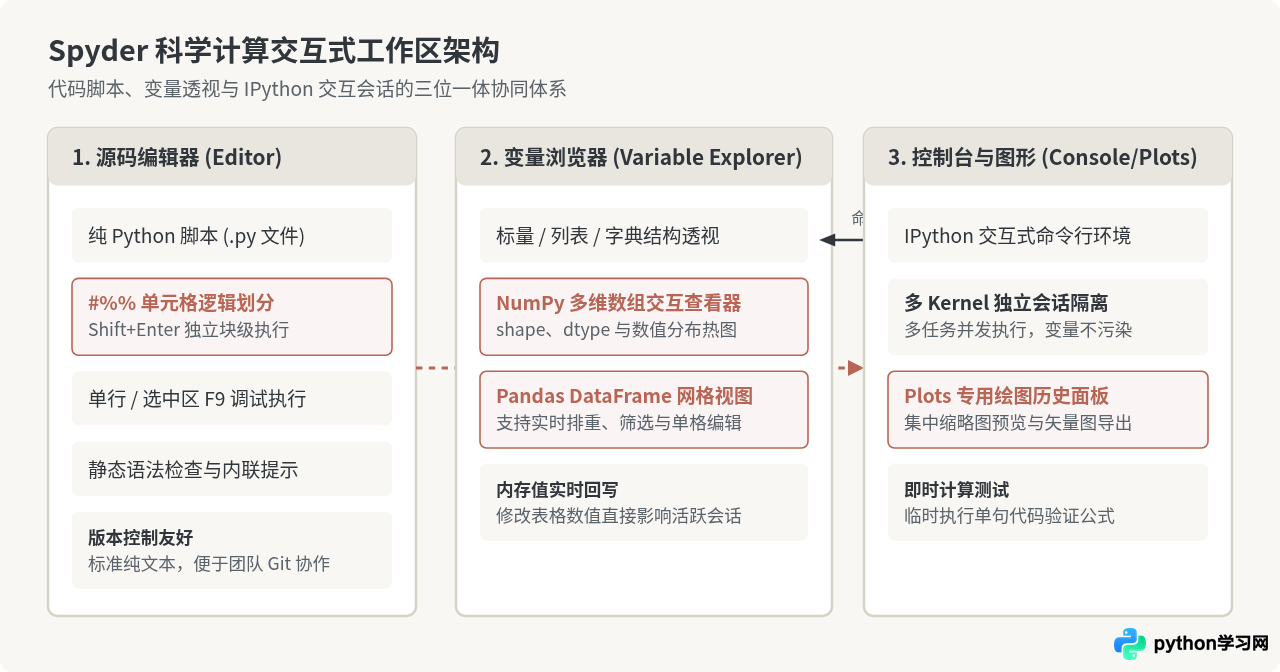Viewport: 1280px width, 672px height.
Task: Click 'Plots 专用绘图历史面板' card title
Action: click(1007, 396)
